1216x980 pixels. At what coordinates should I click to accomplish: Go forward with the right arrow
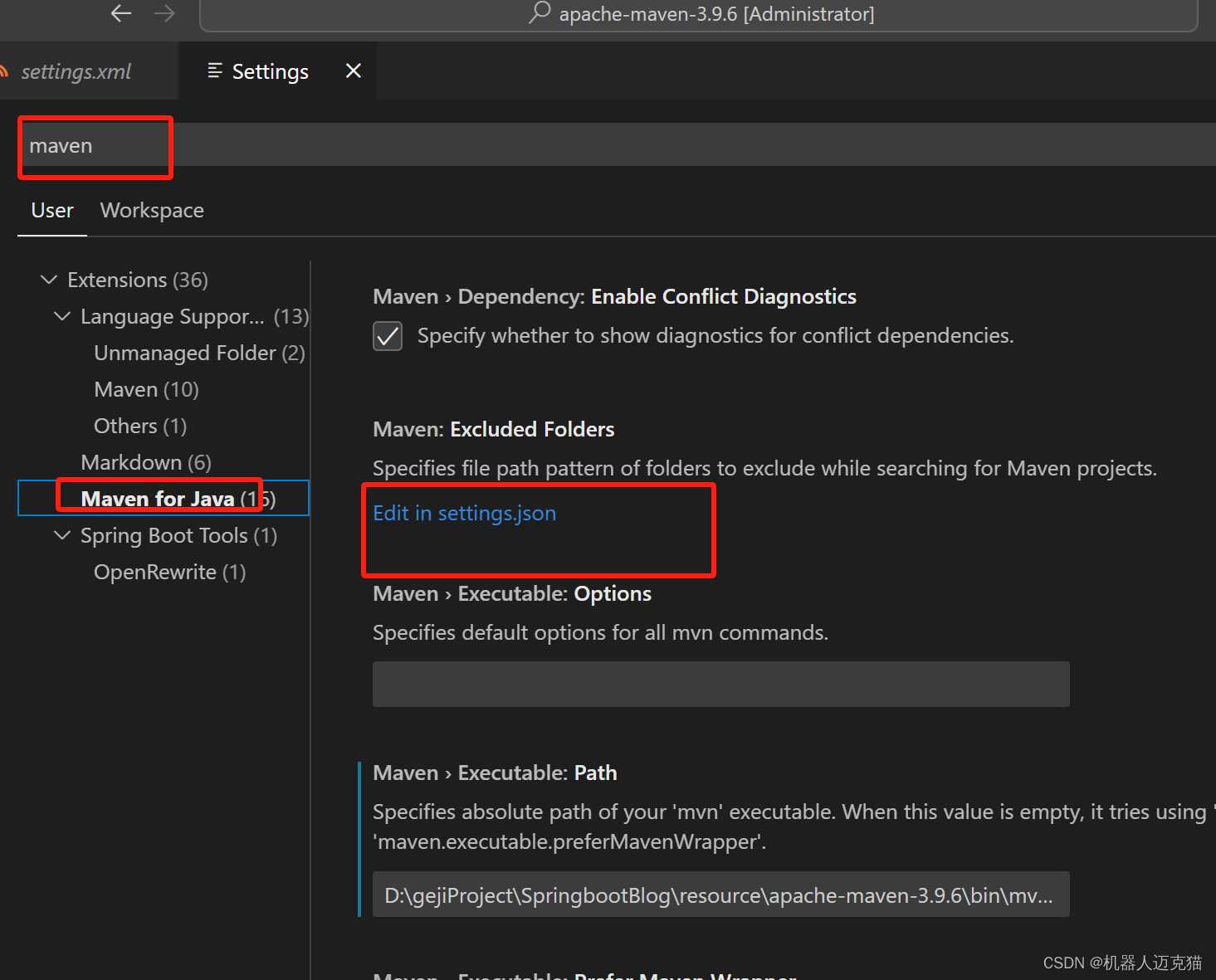164,13
